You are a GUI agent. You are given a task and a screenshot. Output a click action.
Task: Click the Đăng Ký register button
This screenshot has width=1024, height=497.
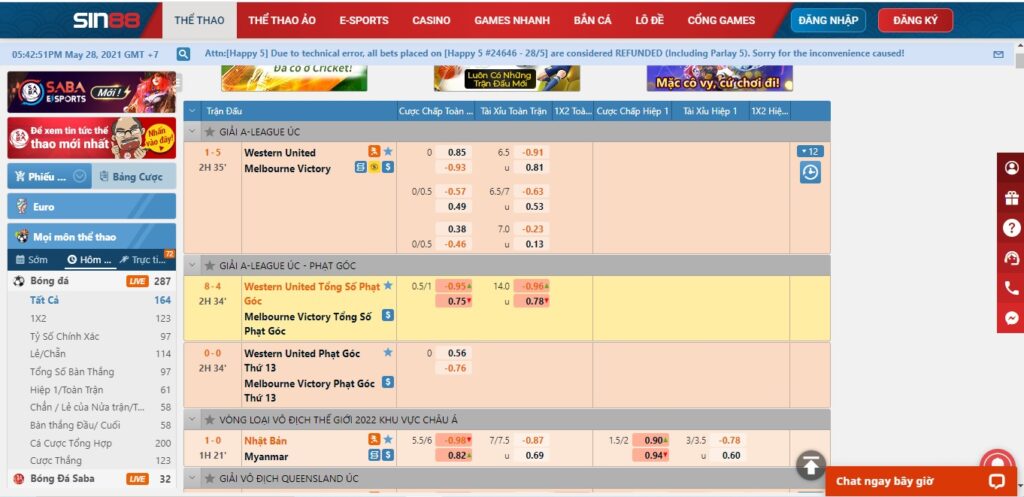(x=915, y=20)
